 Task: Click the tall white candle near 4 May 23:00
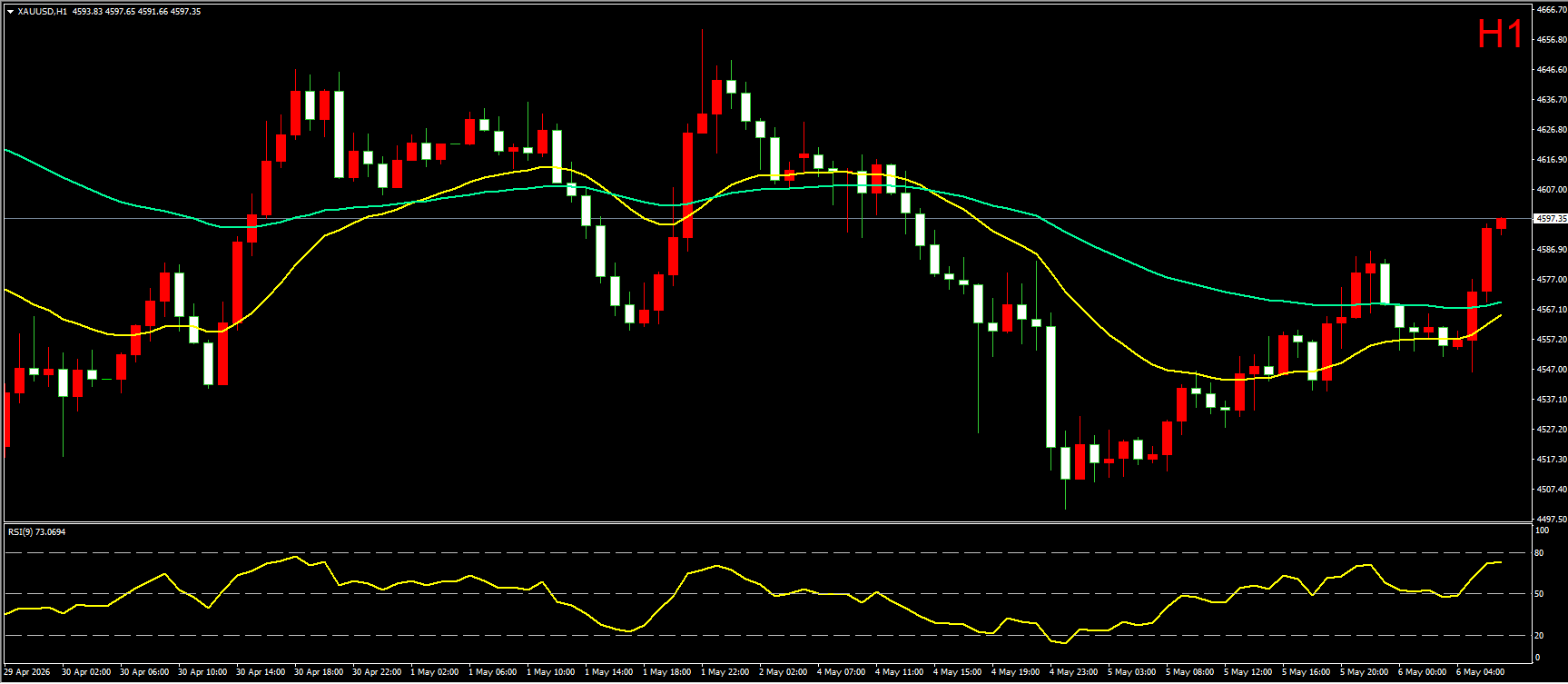tap(1051, 387)
